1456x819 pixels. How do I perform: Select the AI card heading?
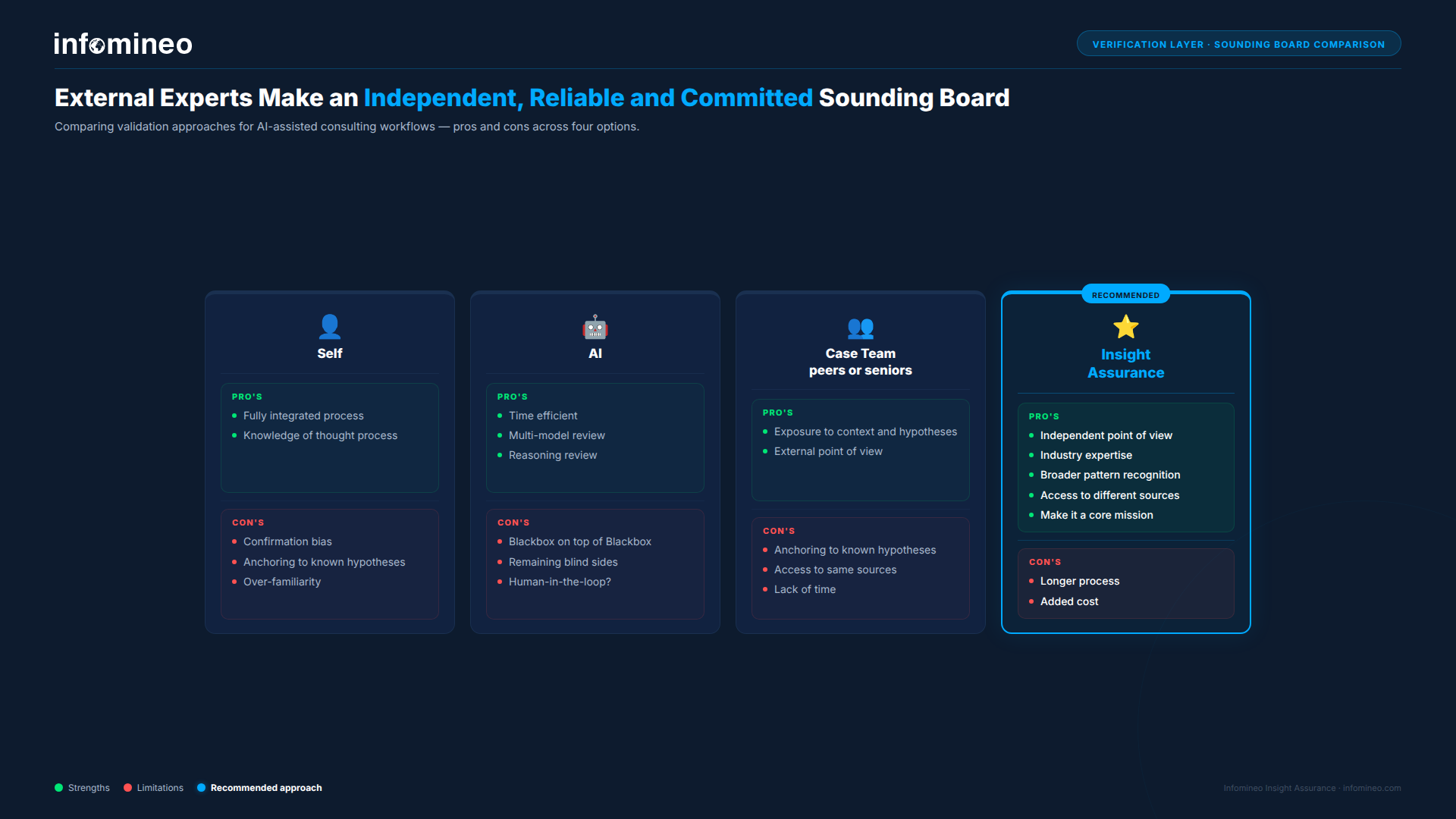(x=595, y=353)
